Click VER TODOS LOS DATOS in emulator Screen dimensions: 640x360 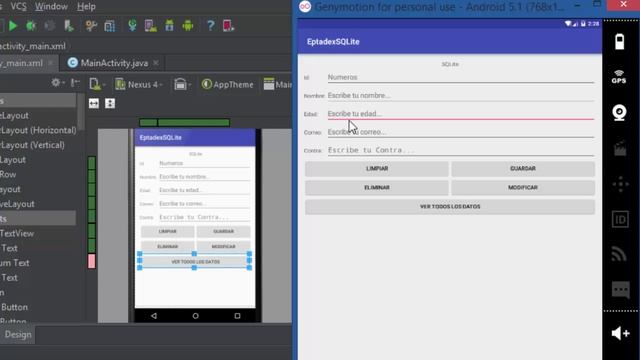pyautogui.click(x=450, y=207)
